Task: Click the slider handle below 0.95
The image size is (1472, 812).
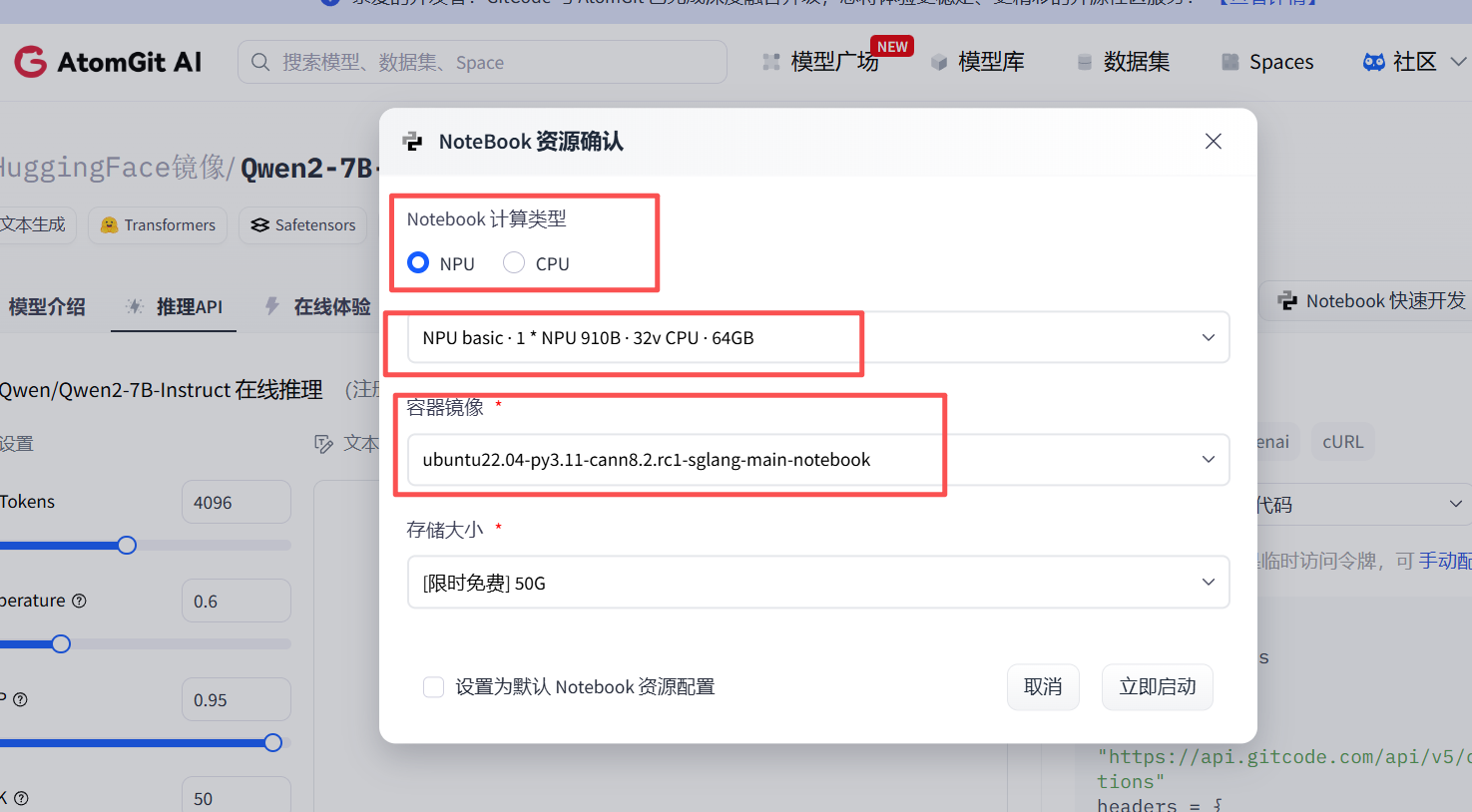Action: pyautogui.click(x=273, y=743)
